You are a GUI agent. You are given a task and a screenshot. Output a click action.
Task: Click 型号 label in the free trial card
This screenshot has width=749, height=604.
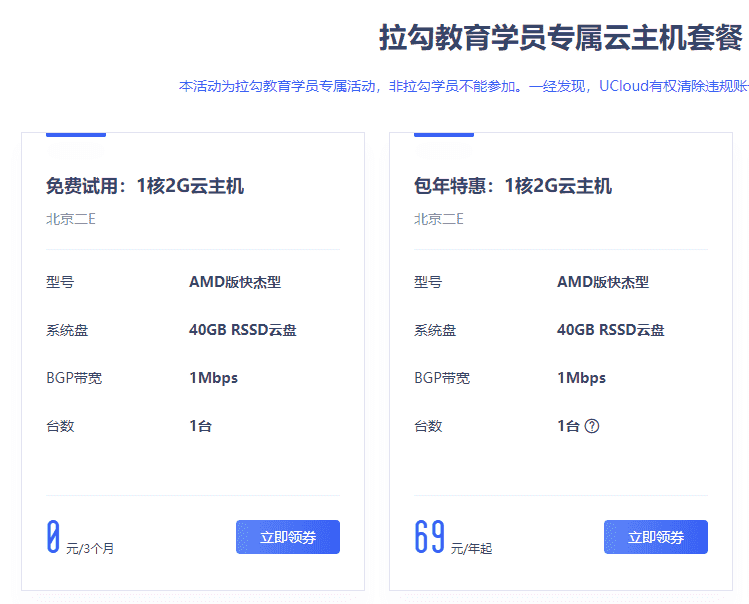pos(60,282)
